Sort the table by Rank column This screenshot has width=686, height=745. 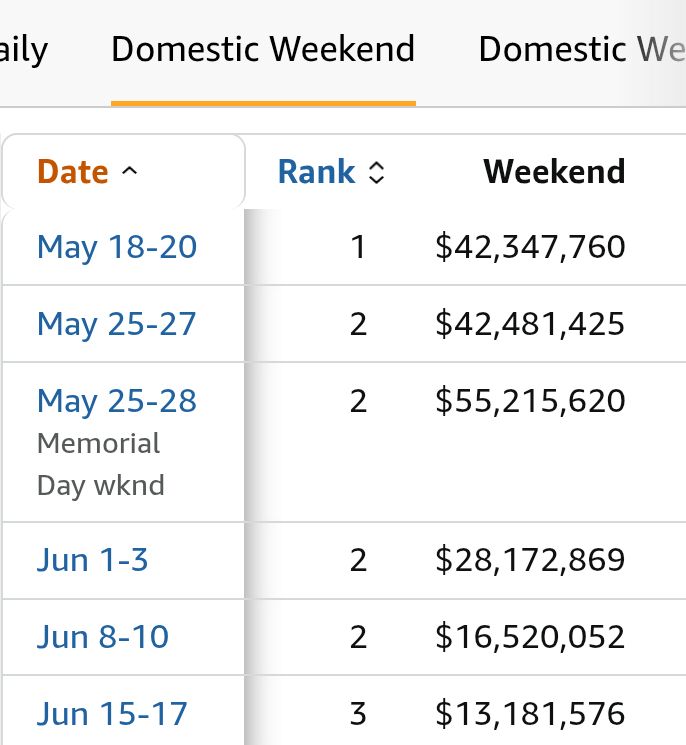(316, 172)
